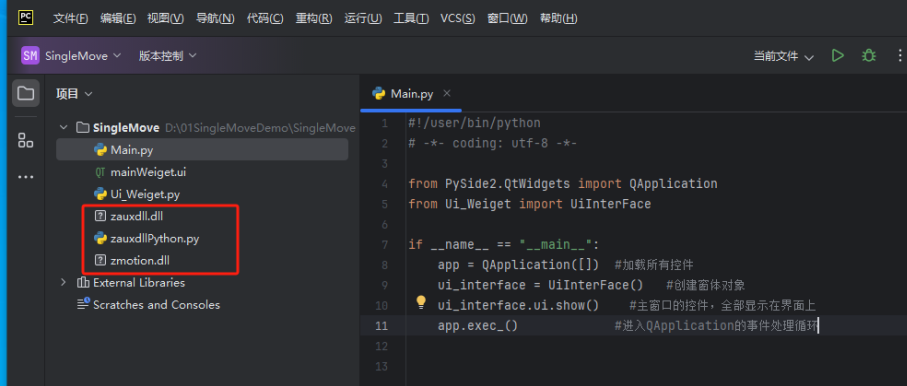The width and height of the screenshot is (907, 386).
Task: Expand the External Libraries node
Action: pos(64,282)
